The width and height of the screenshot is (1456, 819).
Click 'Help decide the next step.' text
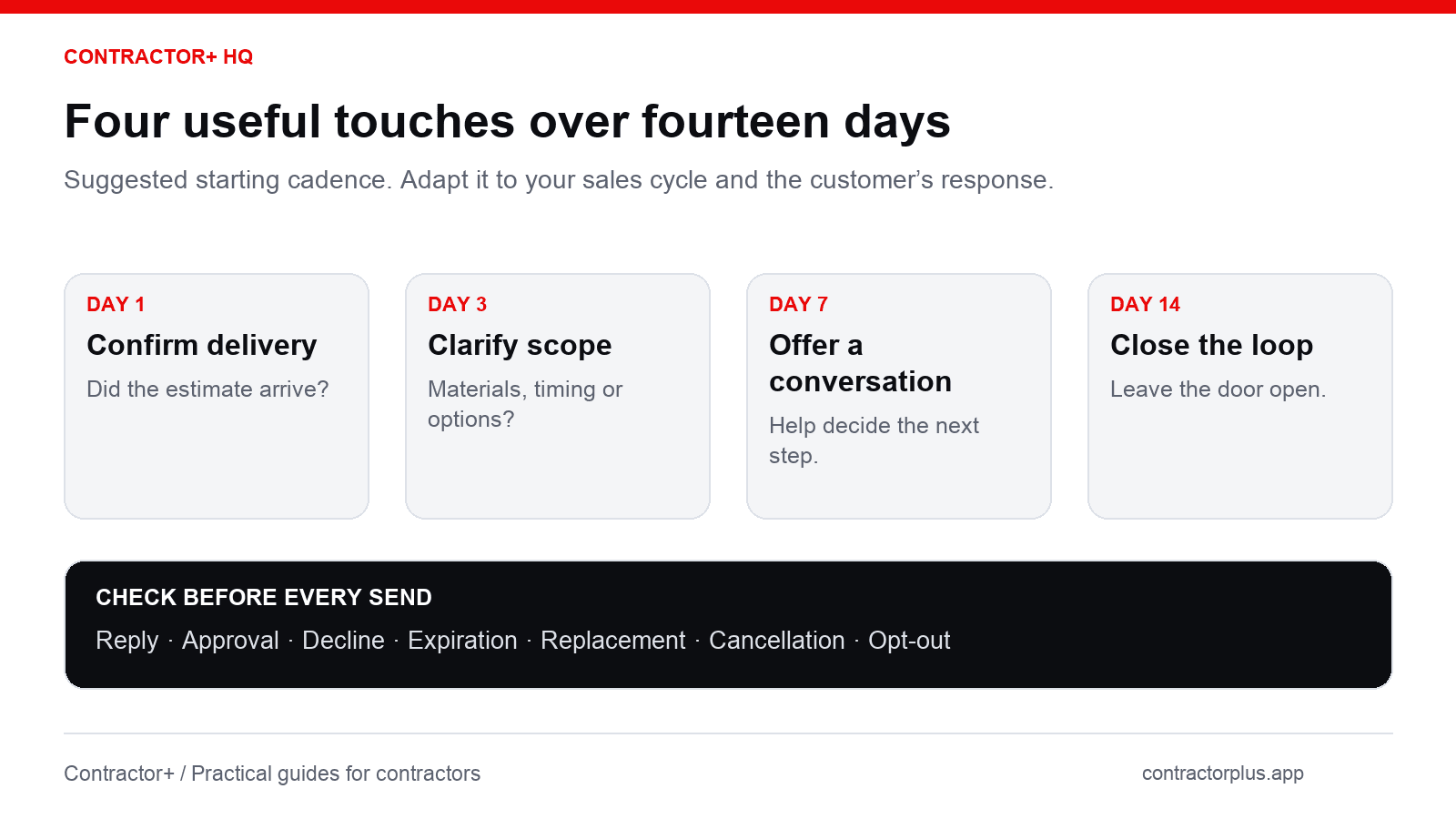tap(874, 440)
